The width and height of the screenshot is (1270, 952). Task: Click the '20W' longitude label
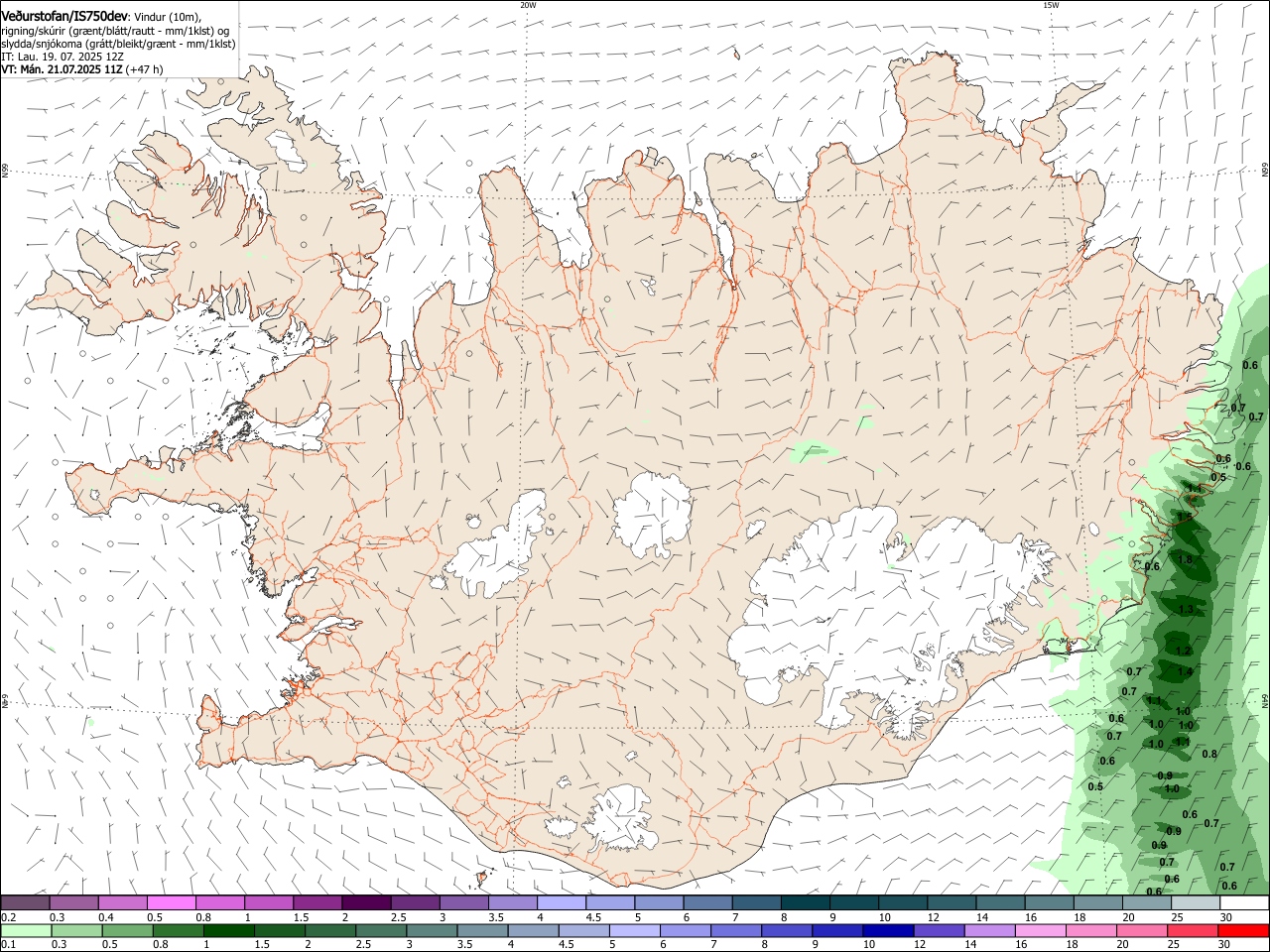(x=528, y=5)
